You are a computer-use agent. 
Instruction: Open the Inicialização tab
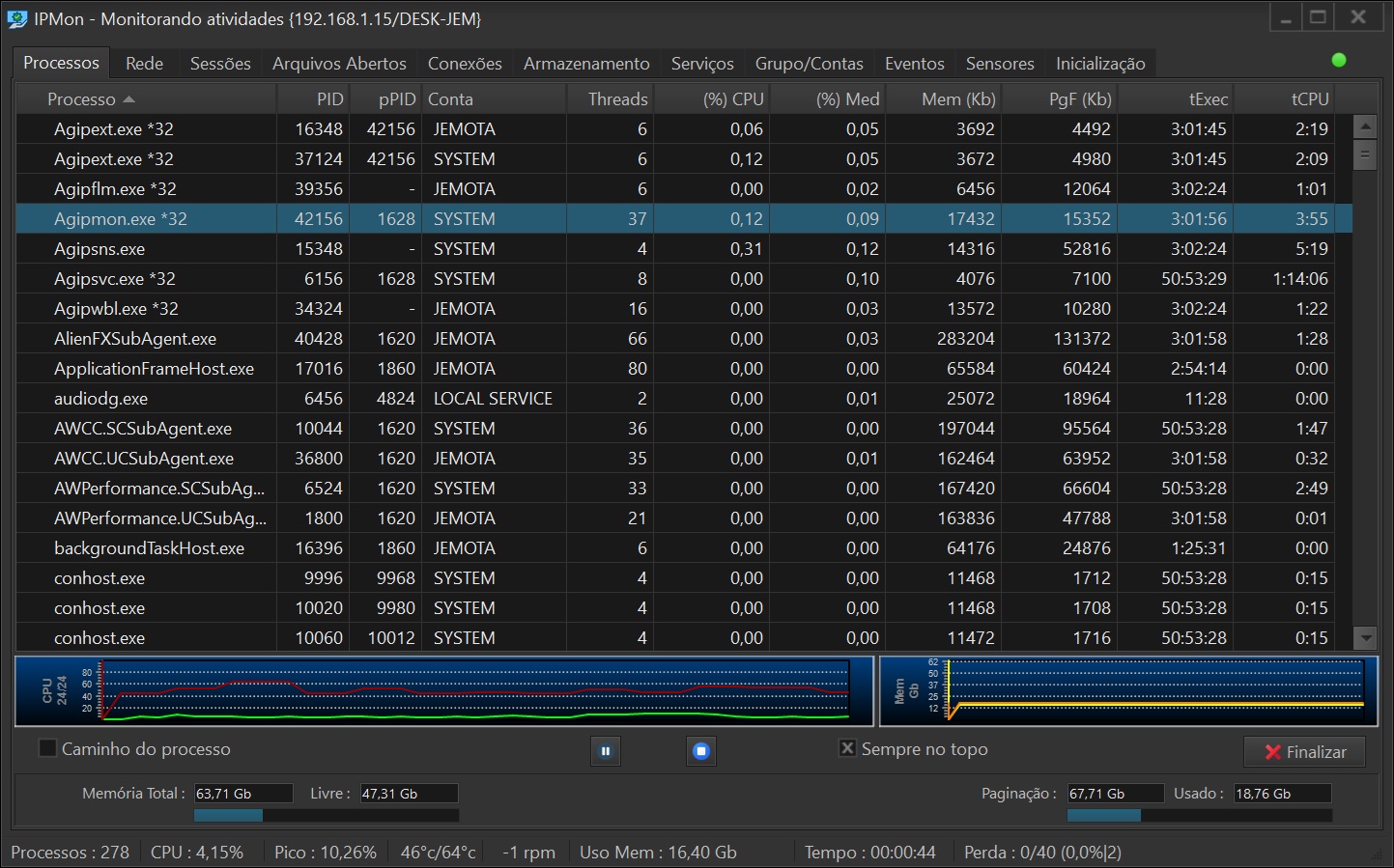(1100, 64)
